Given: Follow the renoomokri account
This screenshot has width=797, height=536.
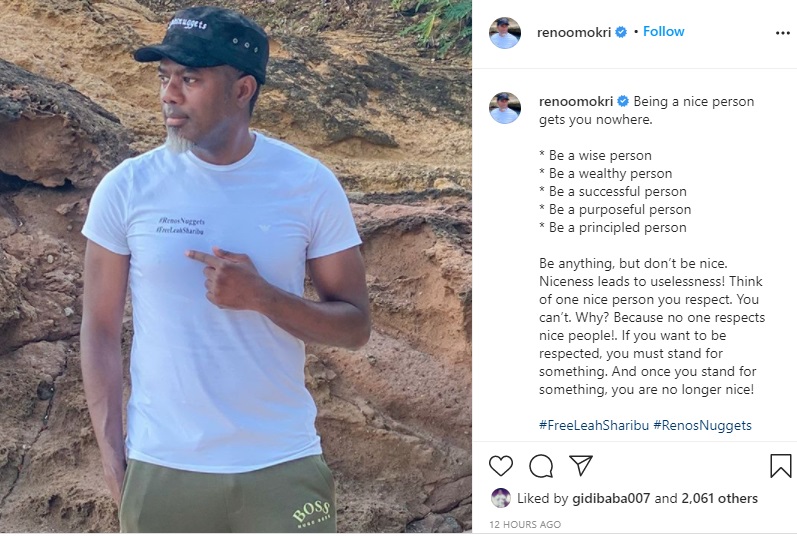Looking at the screenshot, I should [663, 32].
